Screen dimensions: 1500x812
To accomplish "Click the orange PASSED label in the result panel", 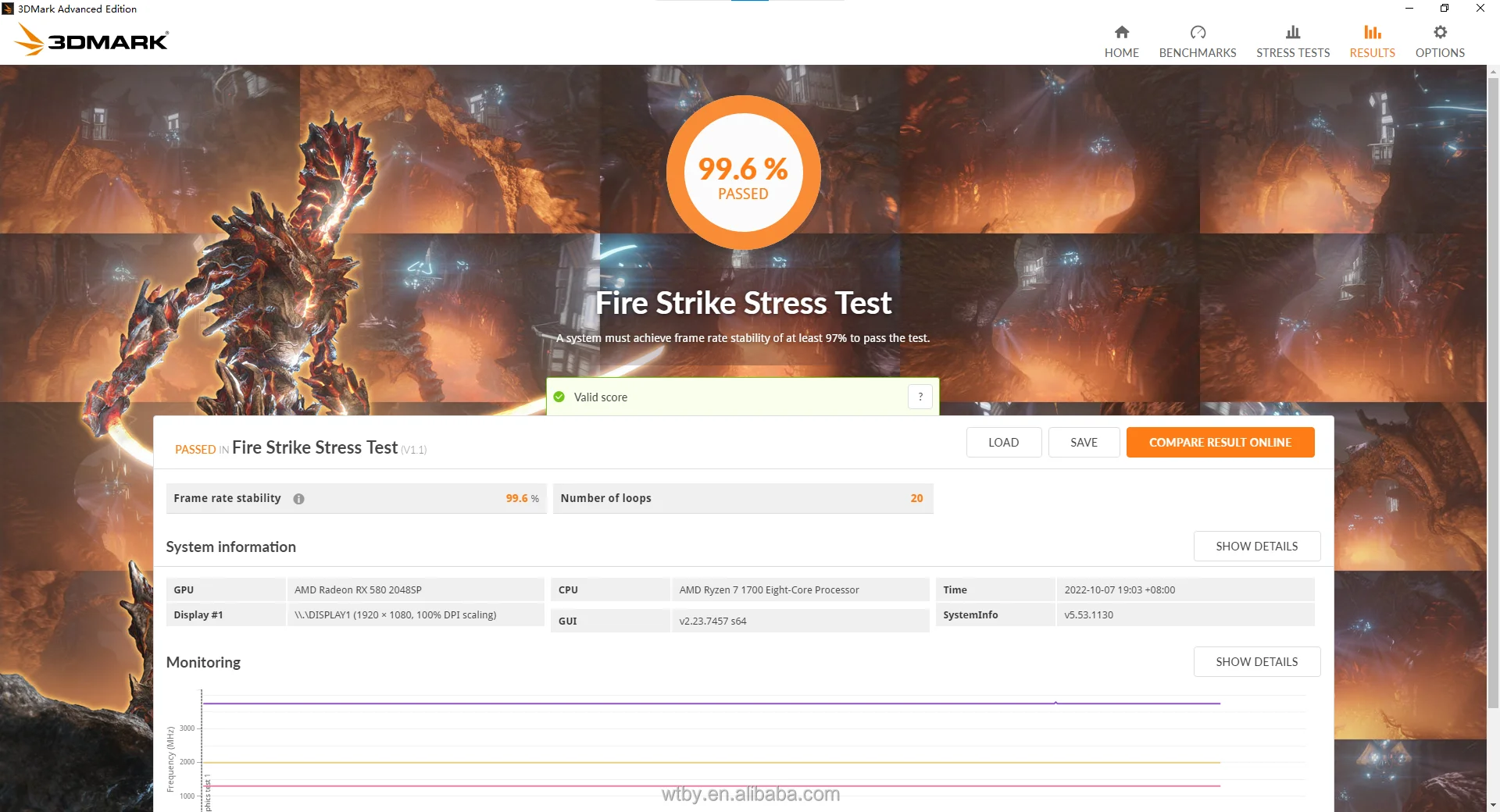I will point(195,450).
